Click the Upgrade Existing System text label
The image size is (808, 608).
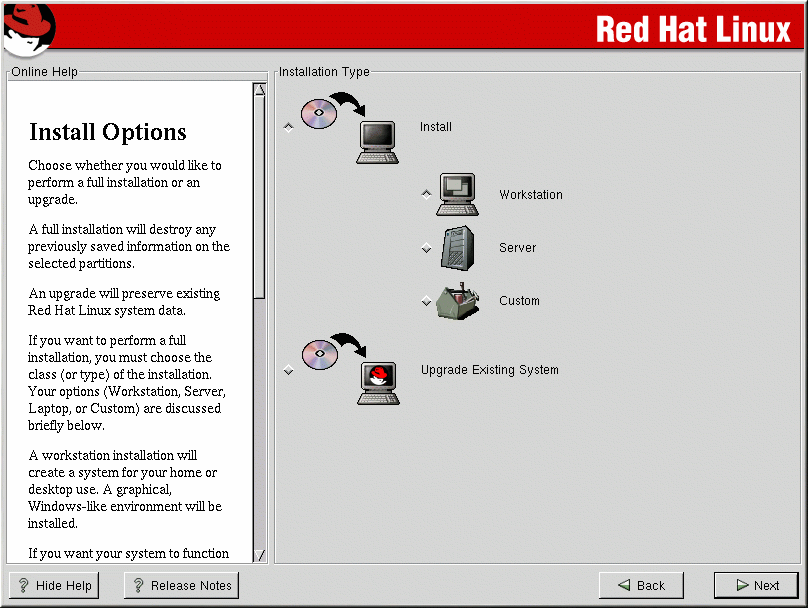489,370
